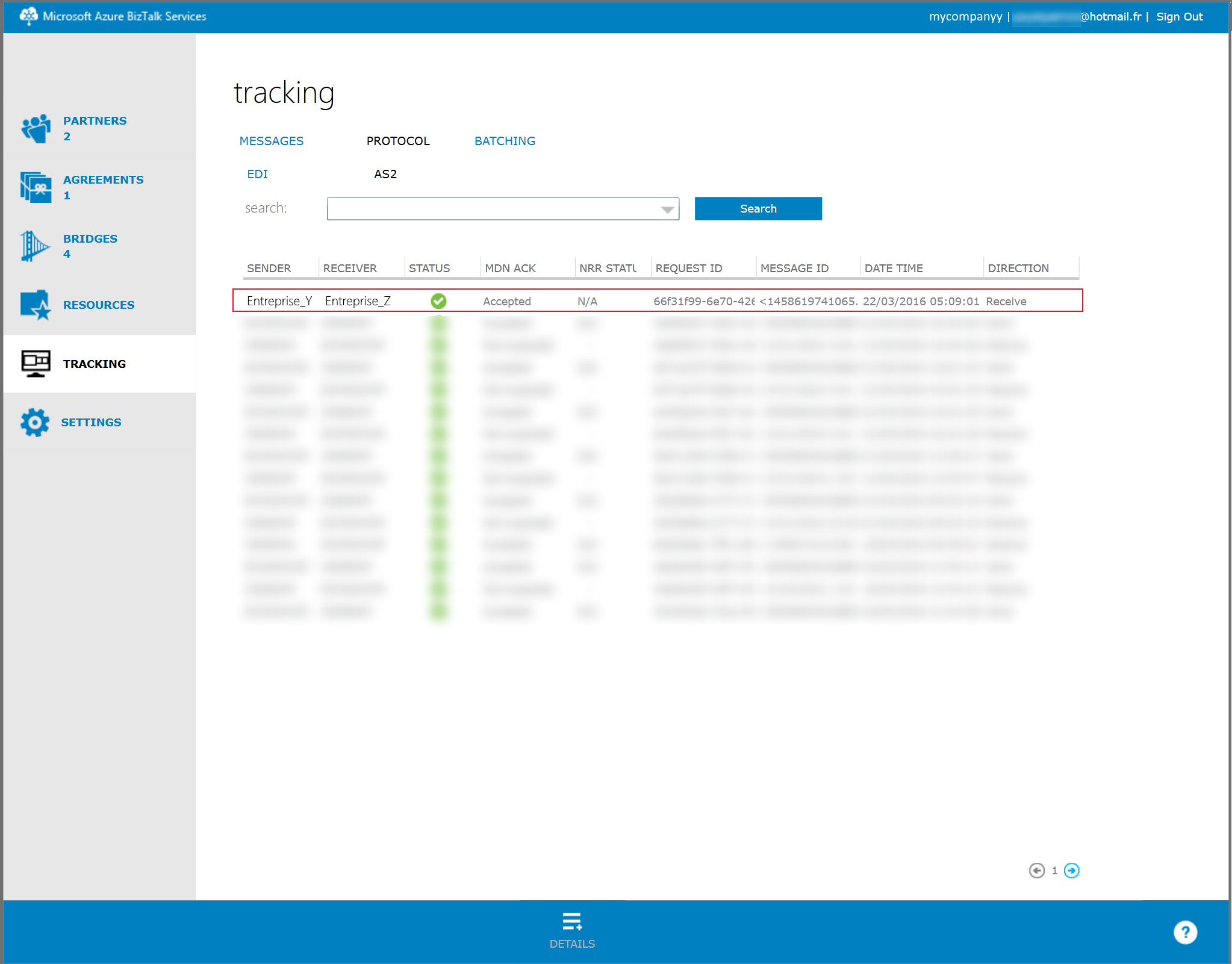Go to previous page arrow

[x=1036, y=871]
